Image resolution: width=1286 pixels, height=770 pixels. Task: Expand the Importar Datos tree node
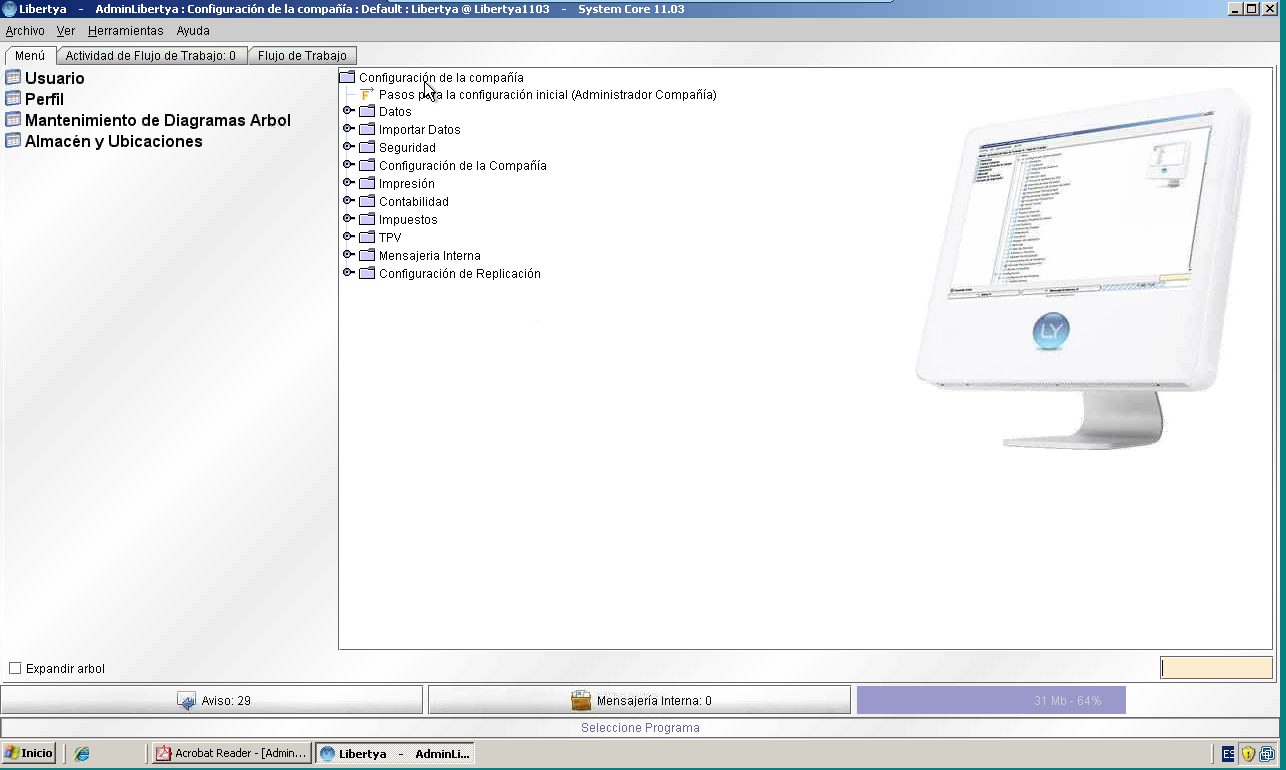click(x=348, y=129)
